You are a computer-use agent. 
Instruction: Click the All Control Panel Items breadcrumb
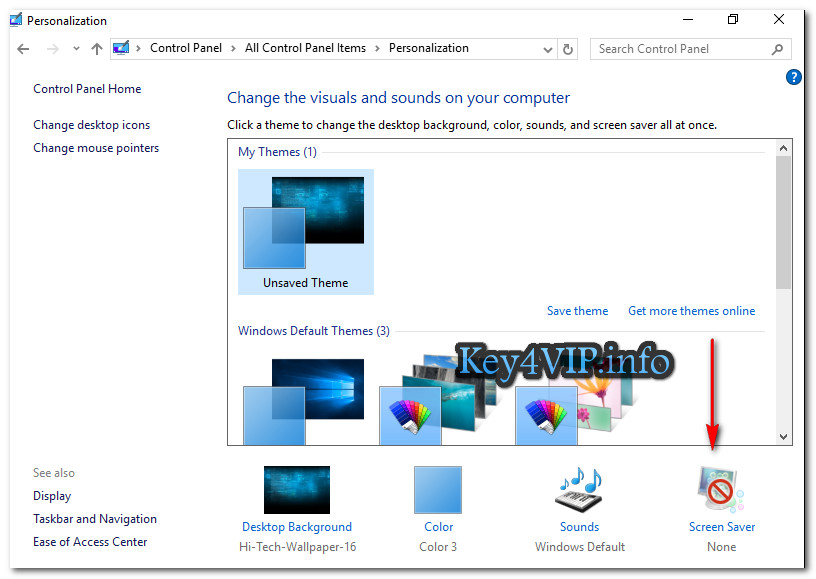[x=305, y=48]
